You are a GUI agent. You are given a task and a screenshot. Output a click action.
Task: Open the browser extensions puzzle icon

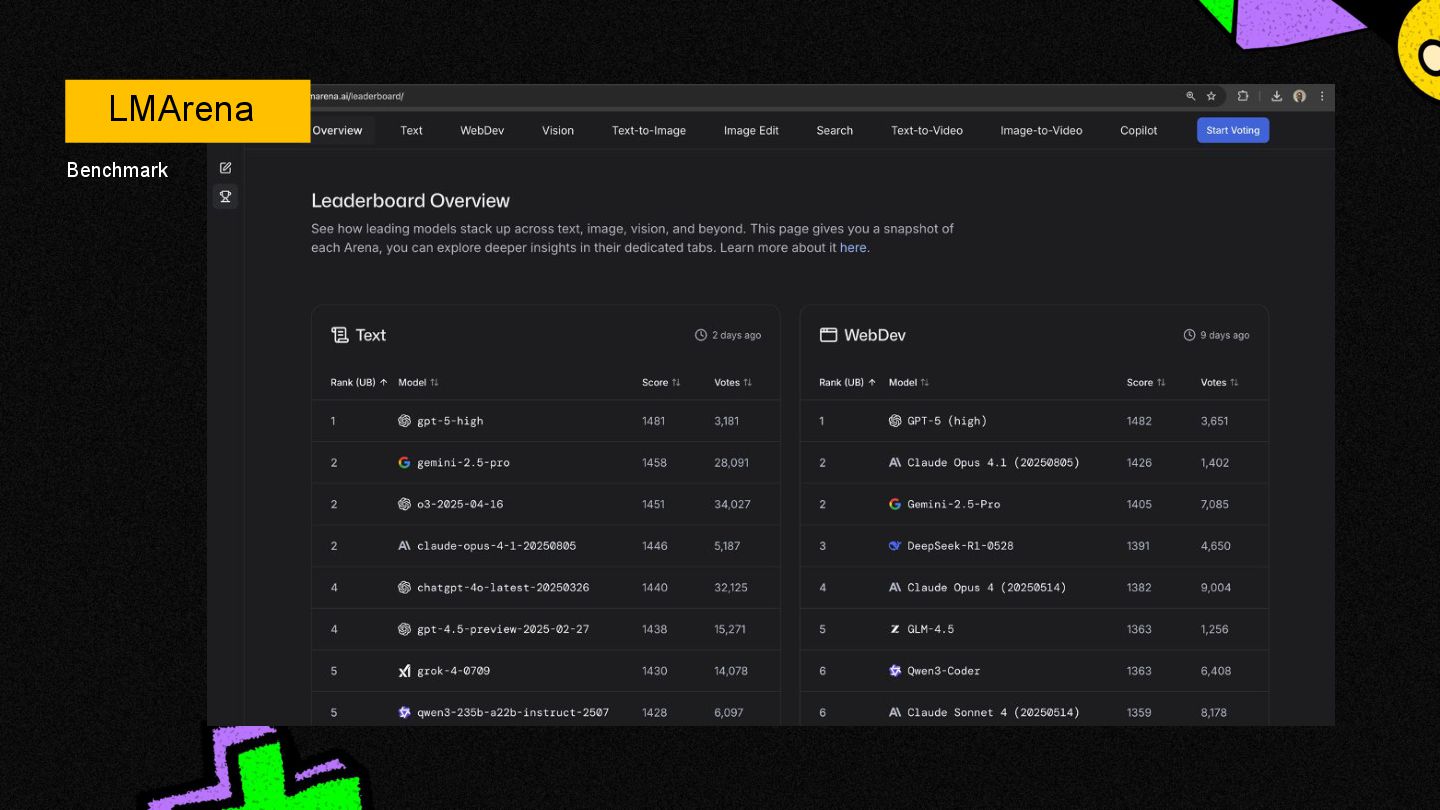coord(1243,96)
